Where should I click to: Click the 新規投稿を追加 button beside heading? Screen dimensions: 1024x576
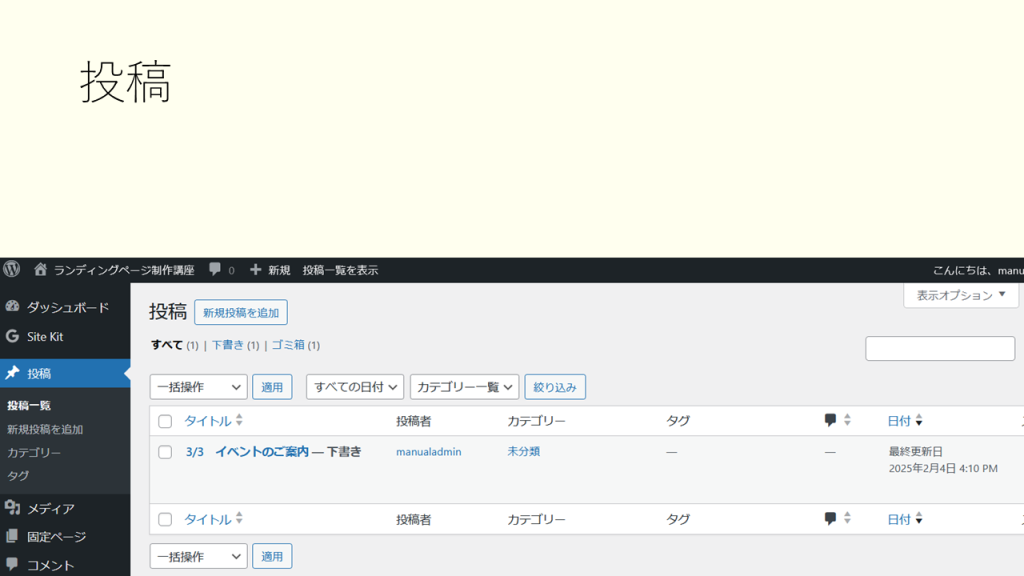241,312
